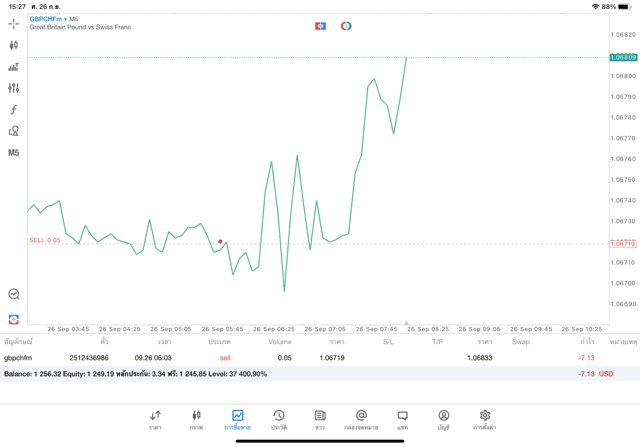Viewport: 640px width, 447px height.
Task: Click the กำไร profit column header
Action: point(587,342)
